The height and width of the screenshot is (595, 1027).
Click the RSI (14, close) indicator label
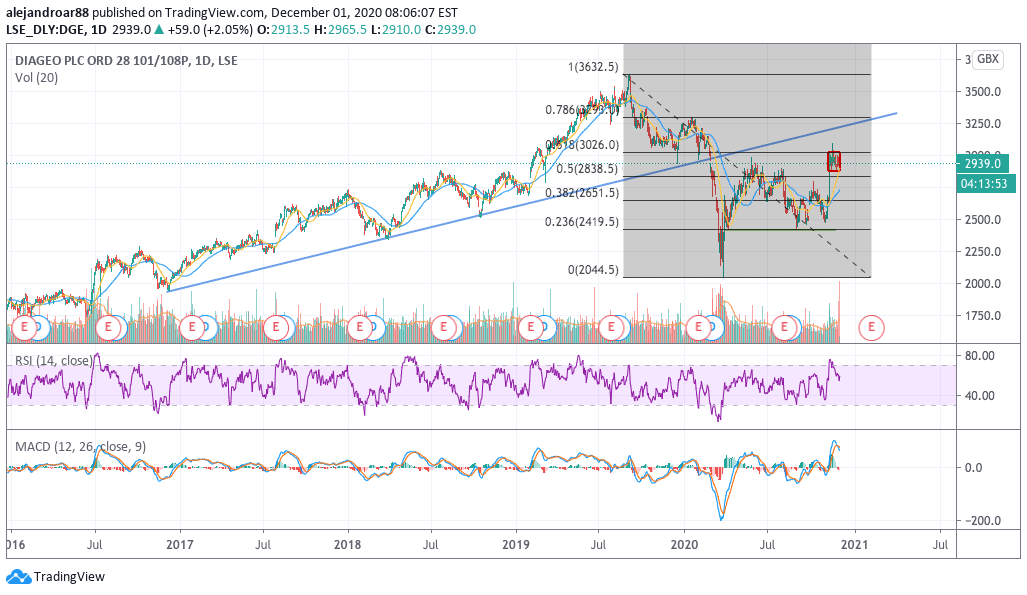[x=53, y=360]
